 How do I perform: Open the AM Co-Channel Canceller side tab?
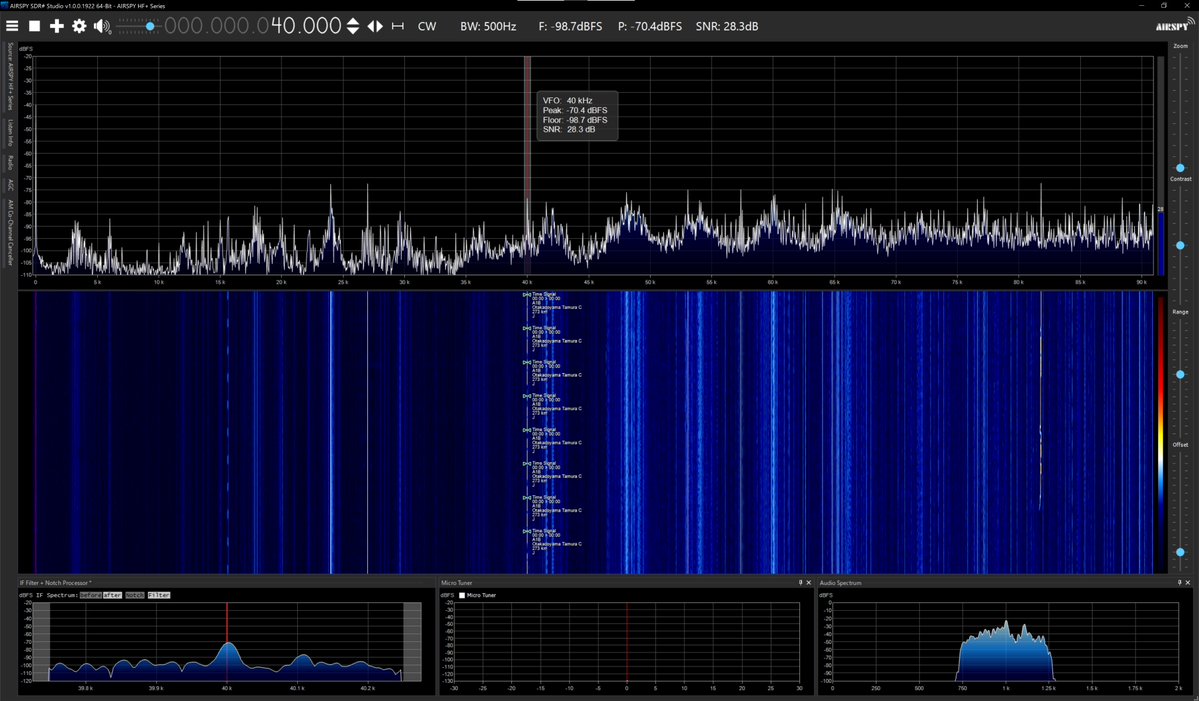(10, 232)
